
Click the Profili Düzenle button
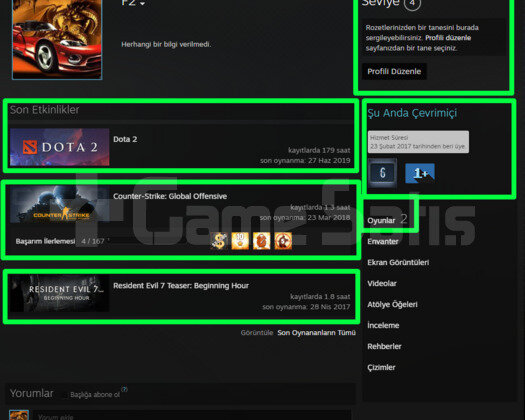[394, 71]
